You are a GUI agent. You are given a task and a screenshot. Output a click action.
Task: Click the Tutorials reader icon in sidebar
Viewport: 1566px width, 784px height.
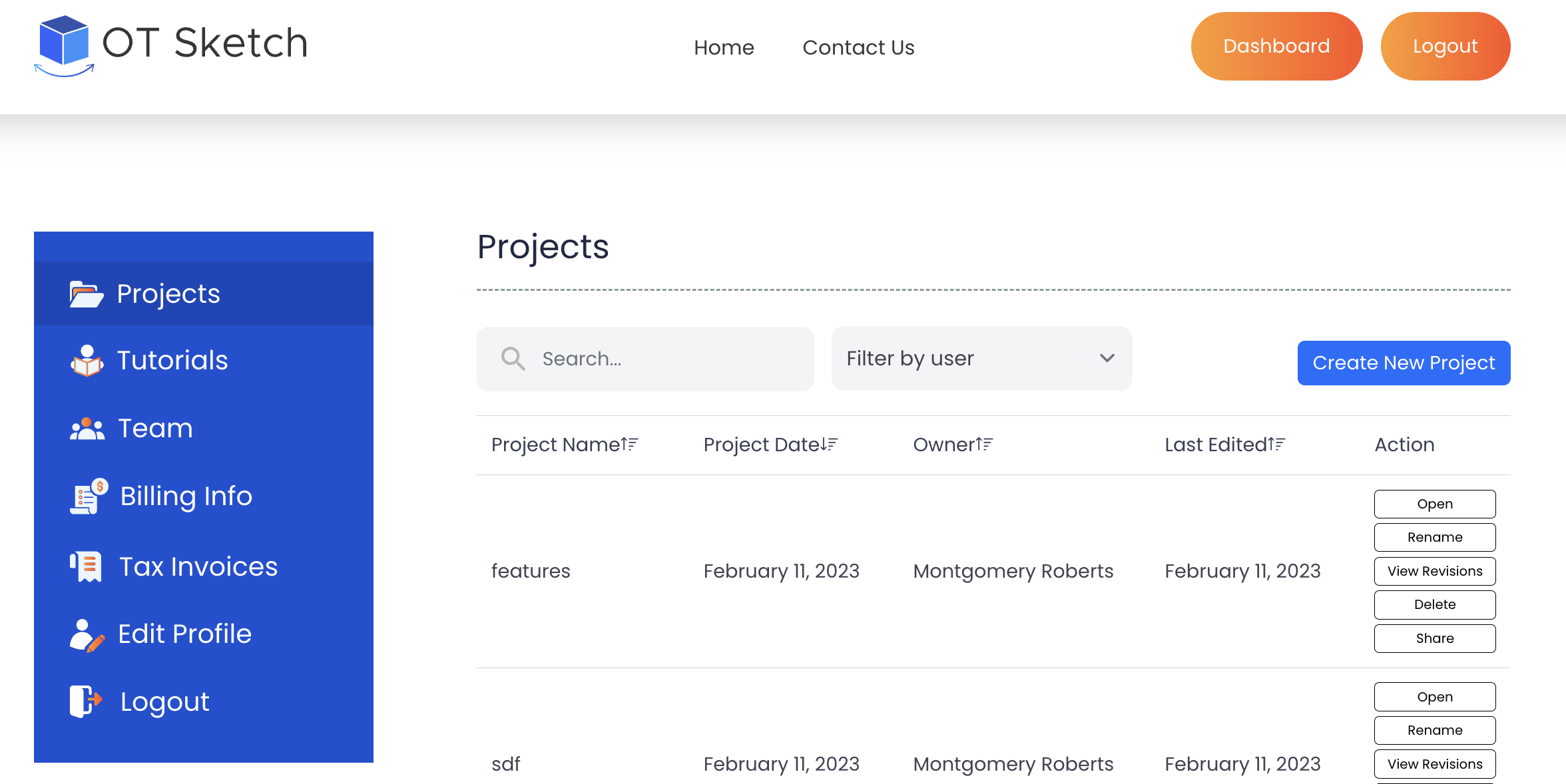point(87,361)
